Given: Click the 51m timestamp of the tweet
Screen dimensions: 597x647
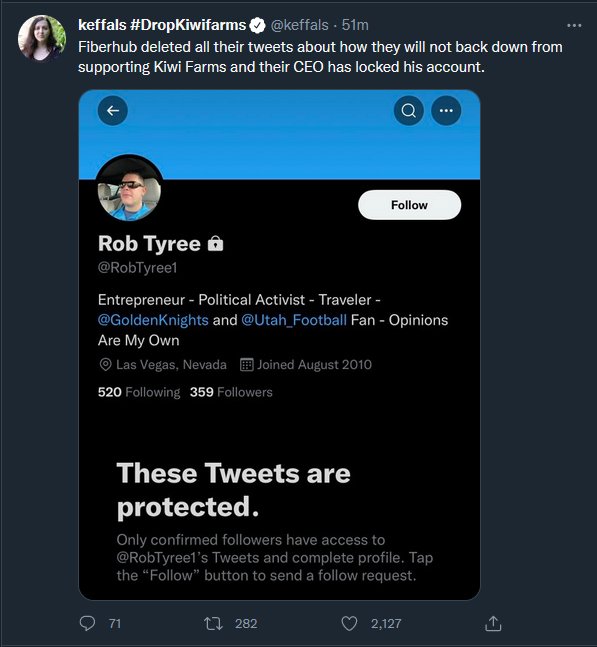Looking at the screenshot, I should (x=355, y=25).
